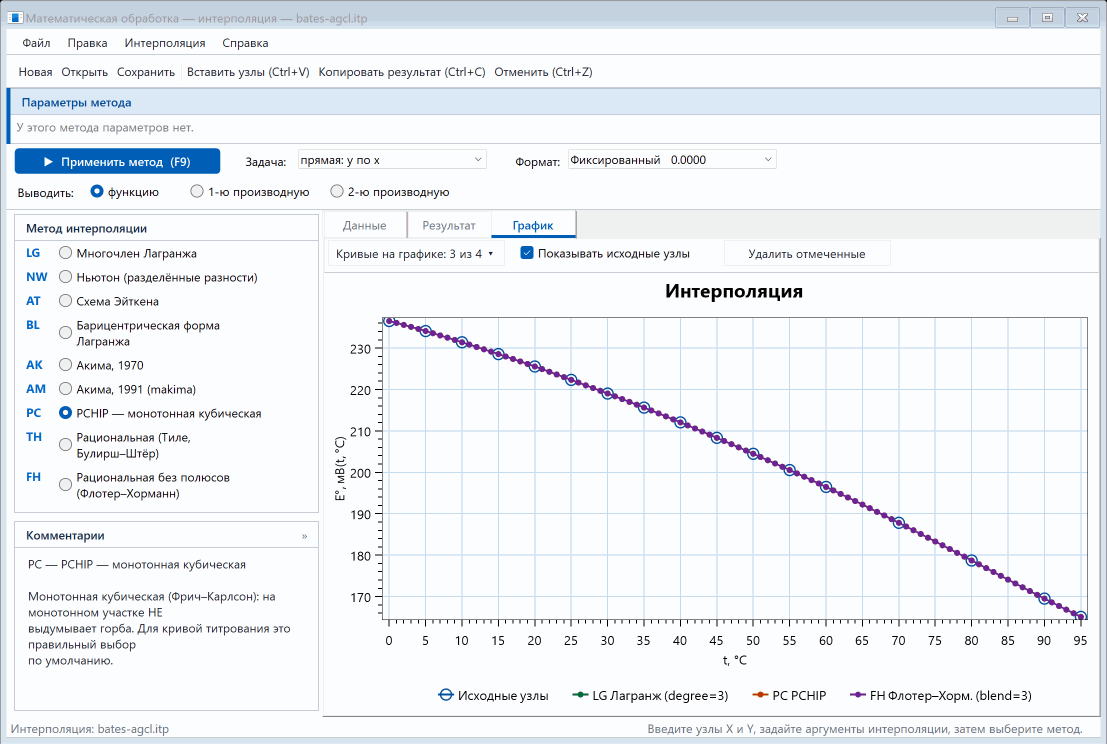The image size is (1107, 744).
Task: Expand the Кривые на графике dropdown
Action: point(415,254)
